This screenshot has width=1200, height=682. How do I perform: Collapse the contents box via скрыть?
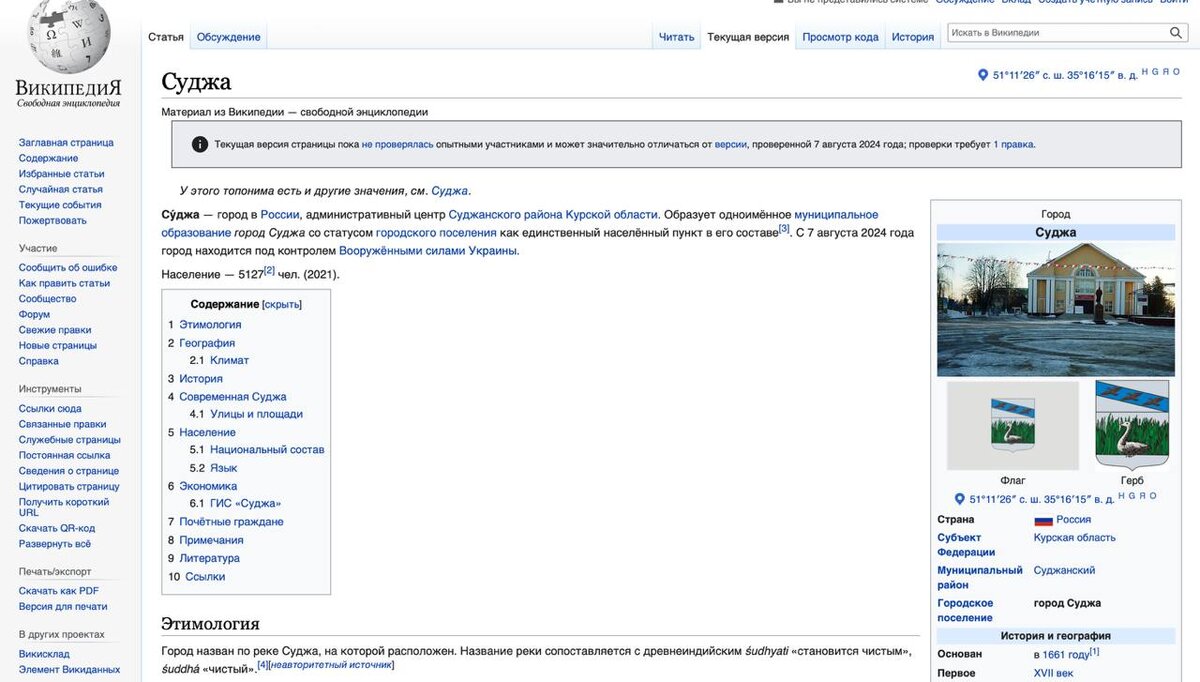pos(281,304)
